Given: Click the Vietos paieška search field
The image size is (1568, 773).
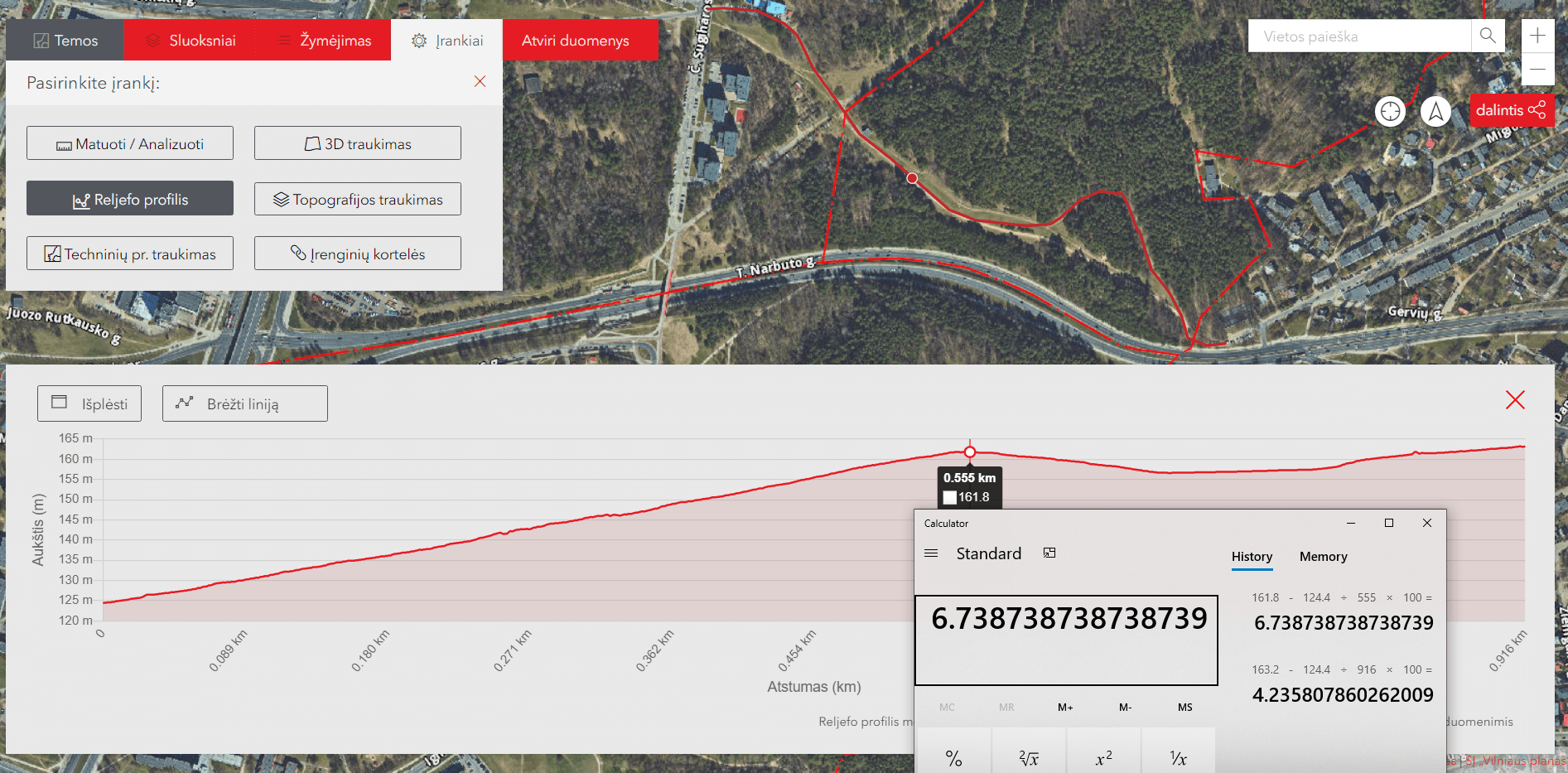Looking at the screenshot, I should (1358, 36).
